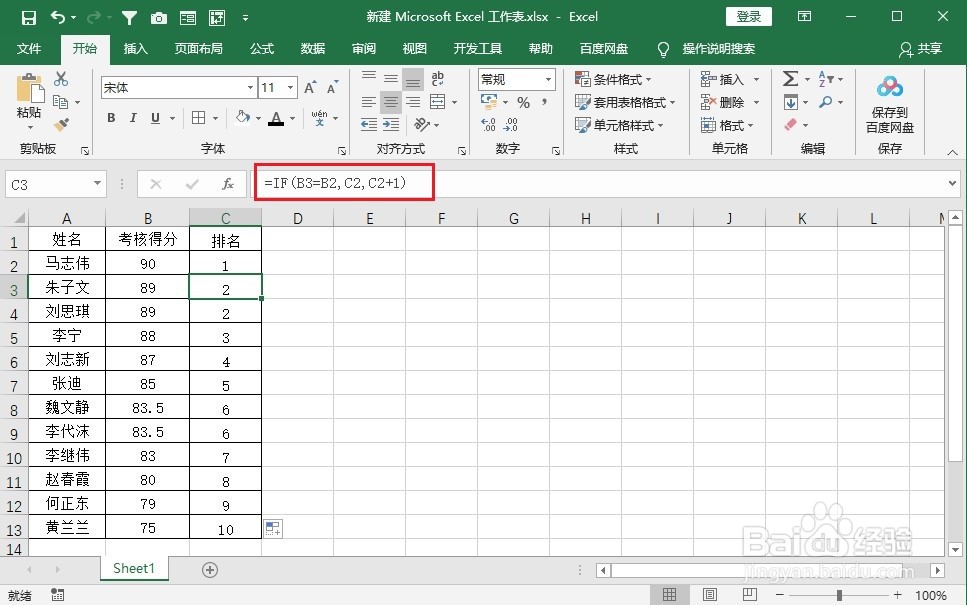Click the 共享 share button

pos(921,49)
